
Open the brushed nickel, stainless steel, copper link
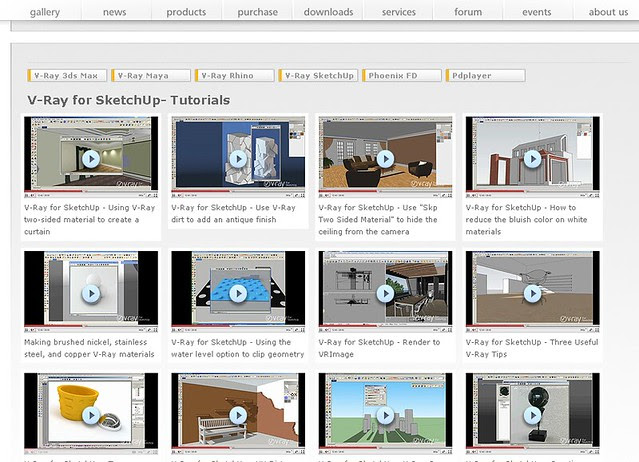[x=89, y=348]
